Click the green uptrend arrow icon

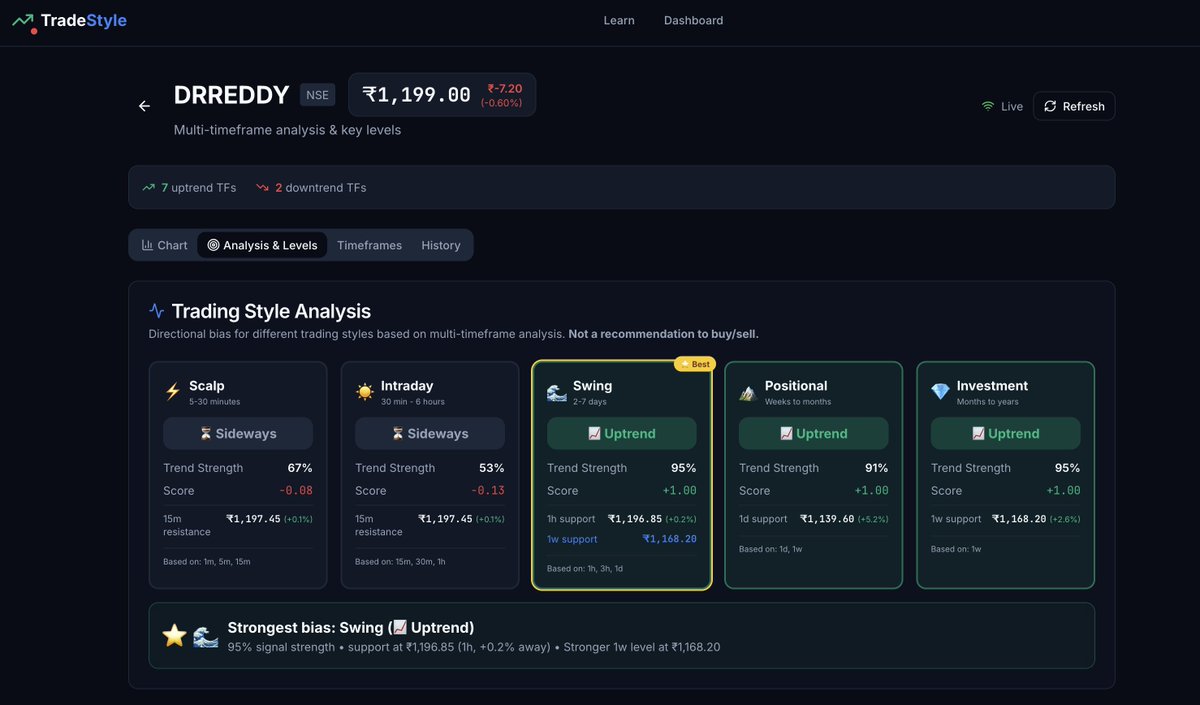point(149,187)
